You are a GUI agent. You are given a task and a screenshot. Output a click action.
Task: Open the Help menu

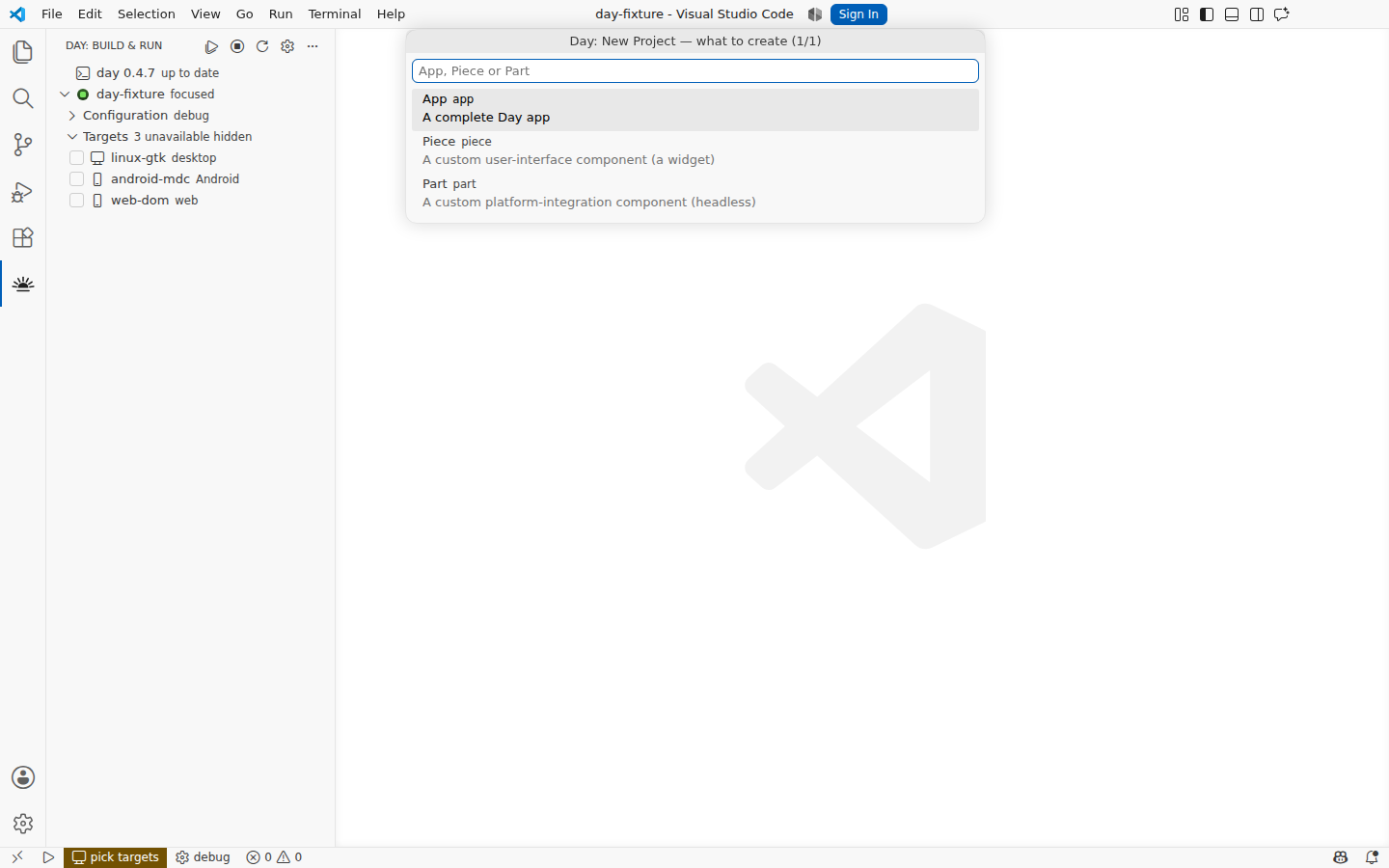[x=391, y=14]
